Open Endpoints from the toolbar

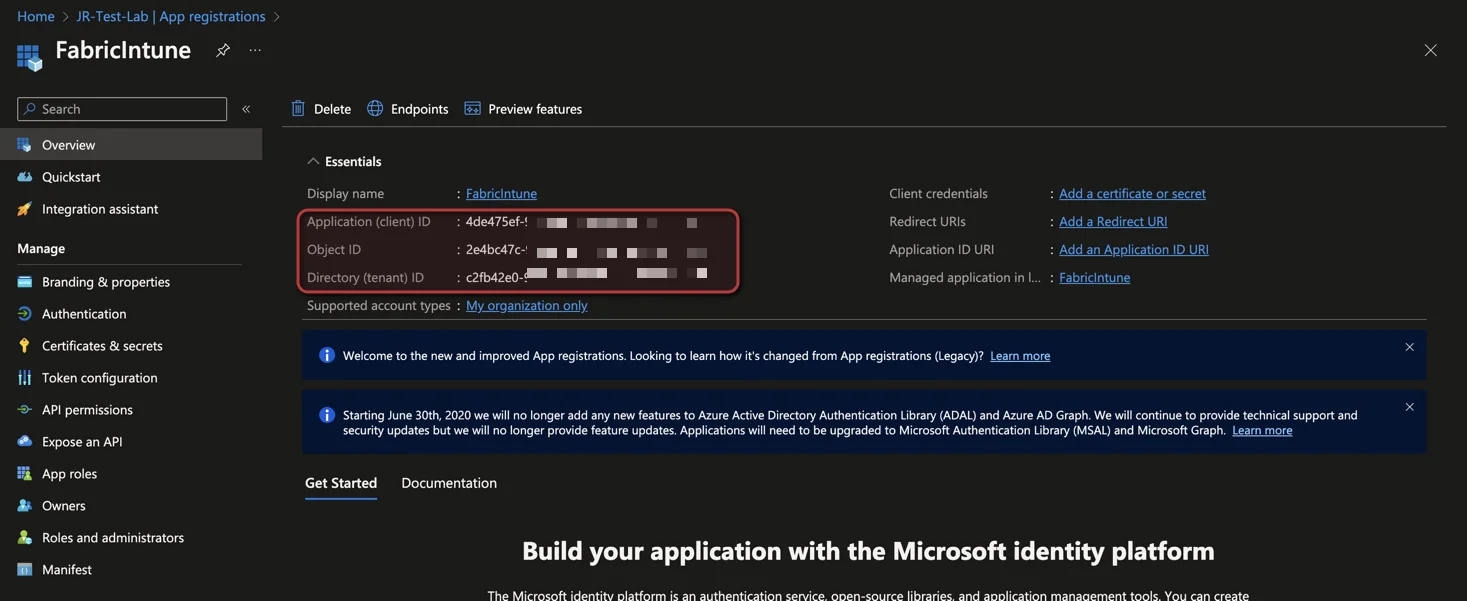pyautogui.click(x=407, y=108)
